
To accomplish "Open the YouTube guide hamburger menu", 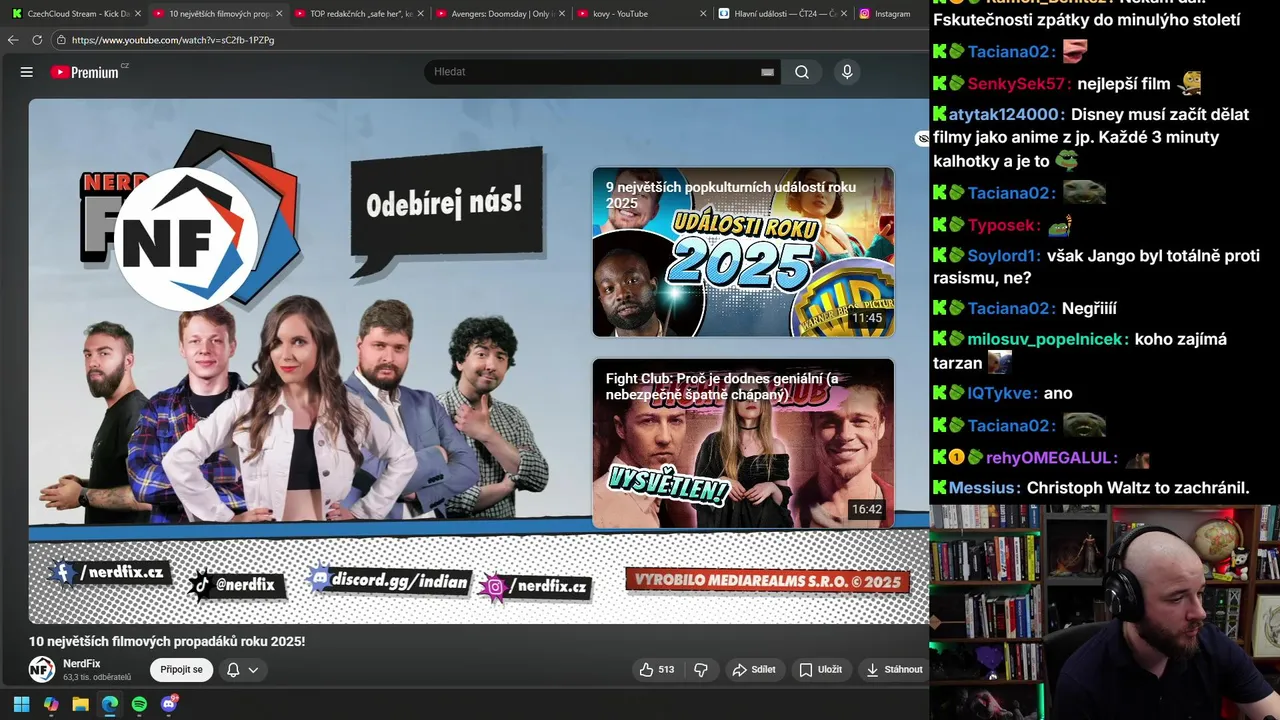I will coord(27,72).
